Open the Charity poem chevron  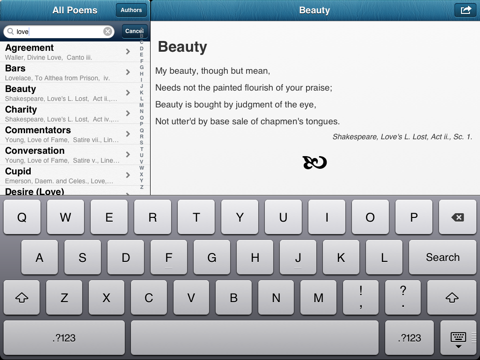[128, 113]
